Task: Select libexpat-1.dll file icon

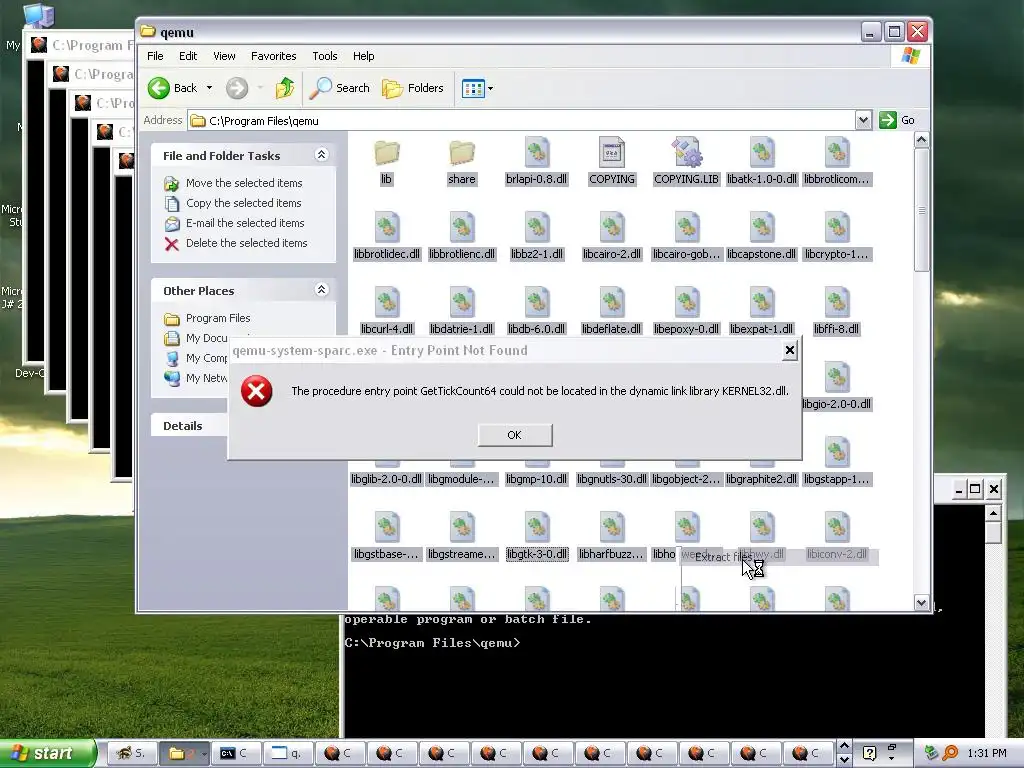Action: point(761,303)
